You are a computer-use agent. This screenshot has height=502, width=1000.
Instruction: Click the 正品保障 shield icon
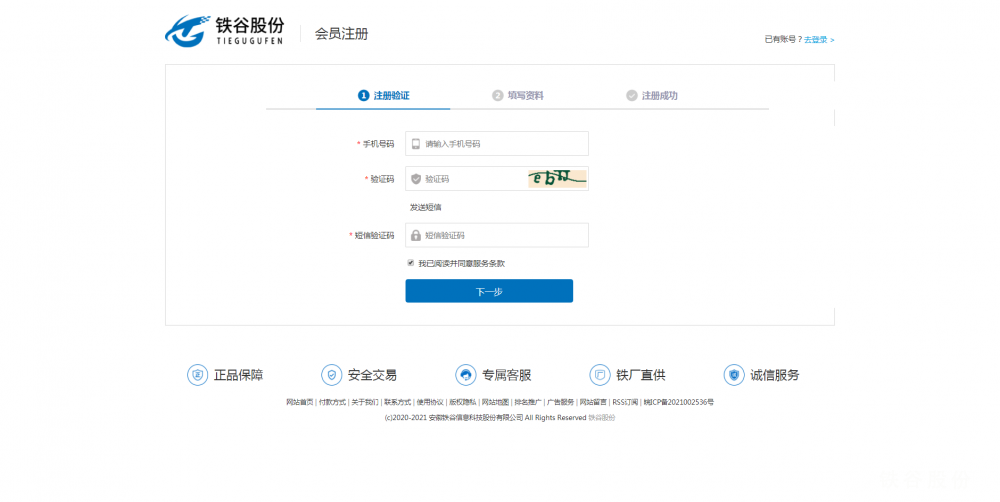197,375
